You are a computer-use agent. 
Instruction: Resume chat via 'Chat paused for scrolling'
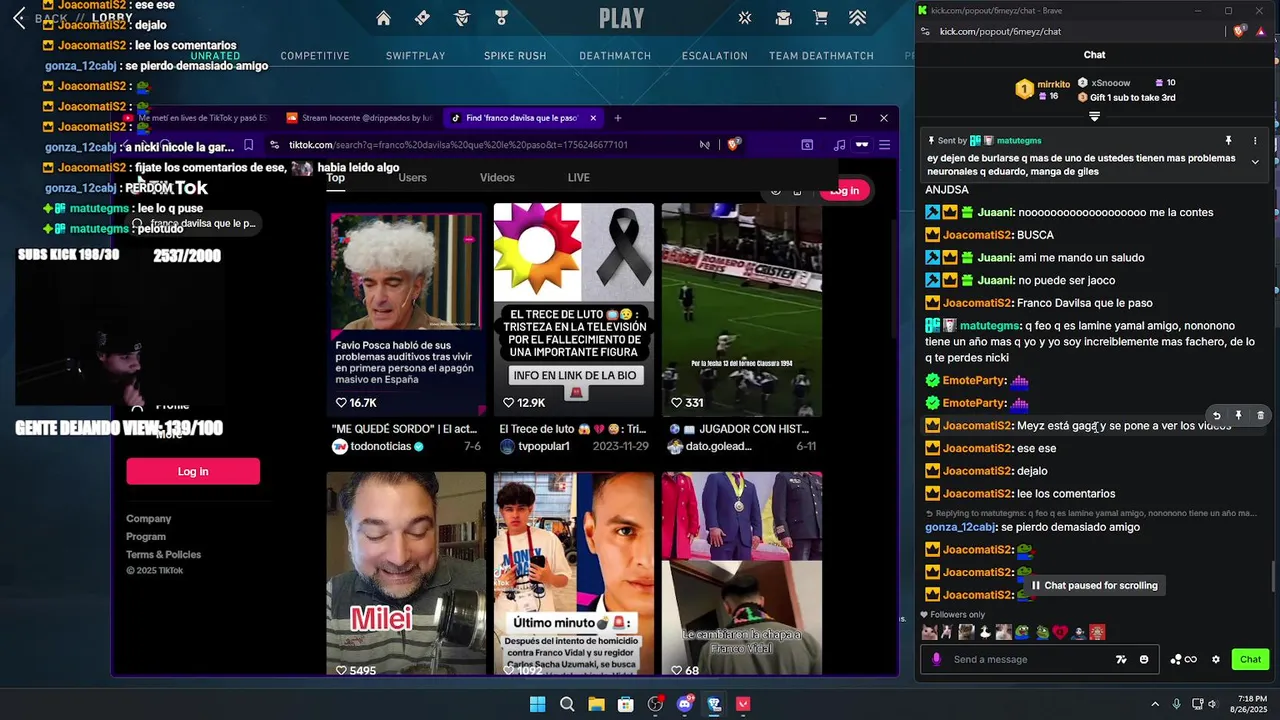point(1094,586)
